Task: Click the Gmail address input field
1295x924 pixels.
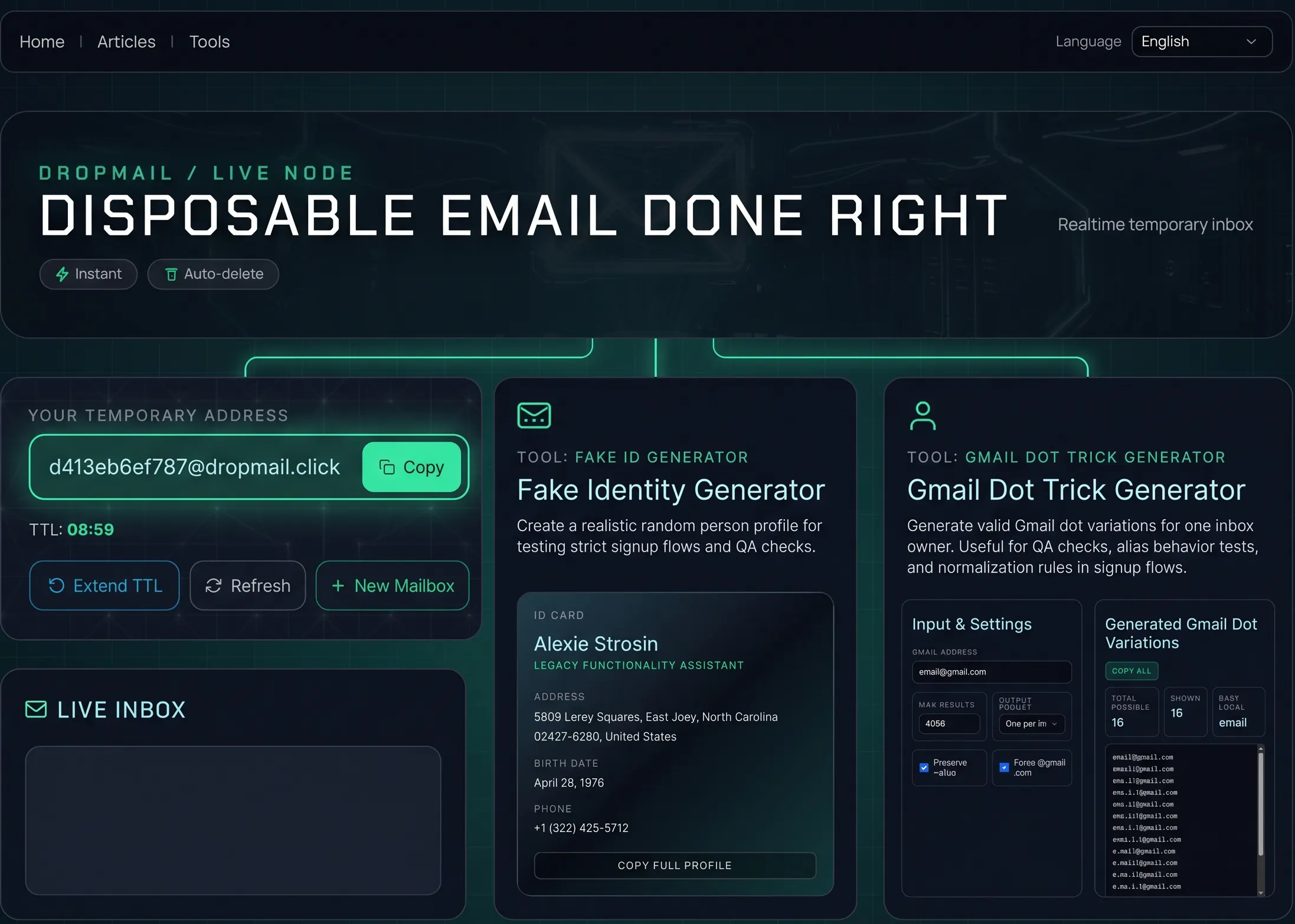Action: pyautogui.click(x=992, y=671)
